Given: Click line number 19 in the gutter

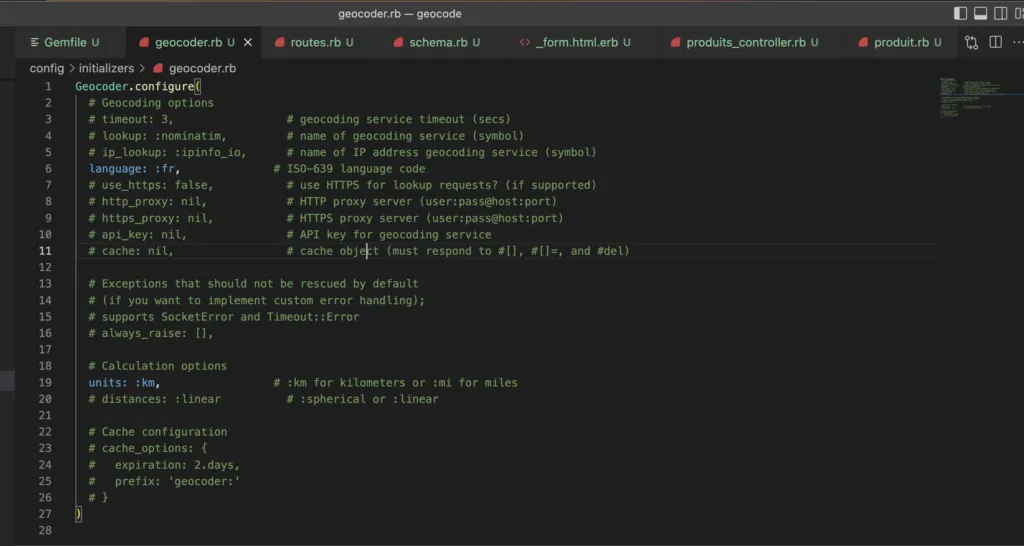Looking at the screenshot, I should 45,382.
